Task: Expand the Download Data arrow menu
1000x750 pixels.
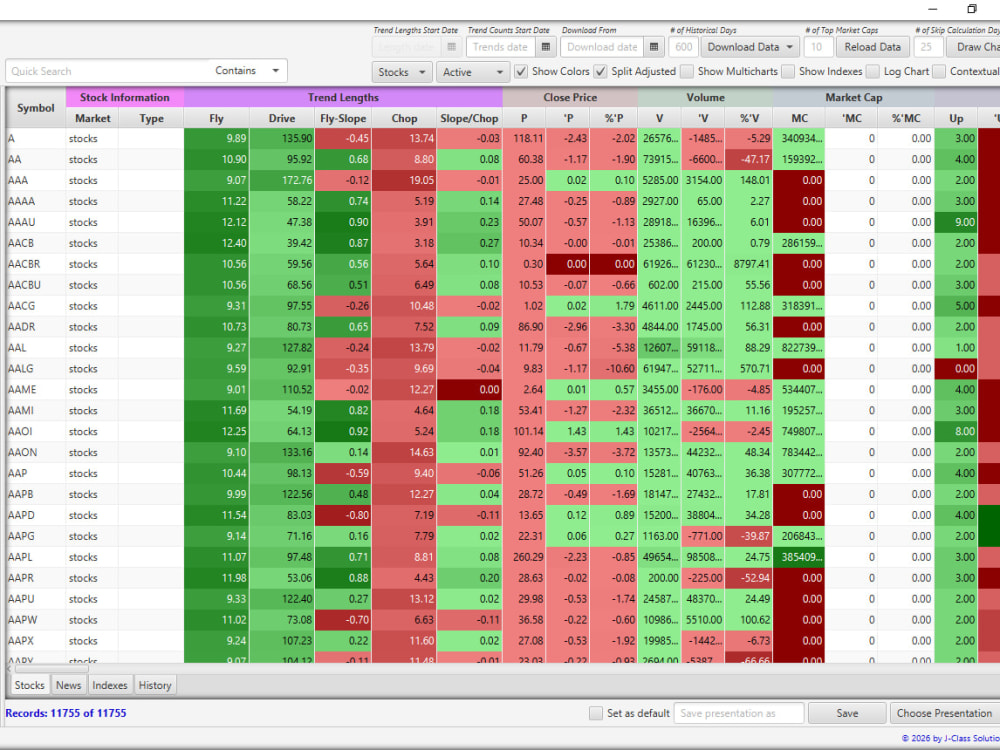Action: coord(790,47)
